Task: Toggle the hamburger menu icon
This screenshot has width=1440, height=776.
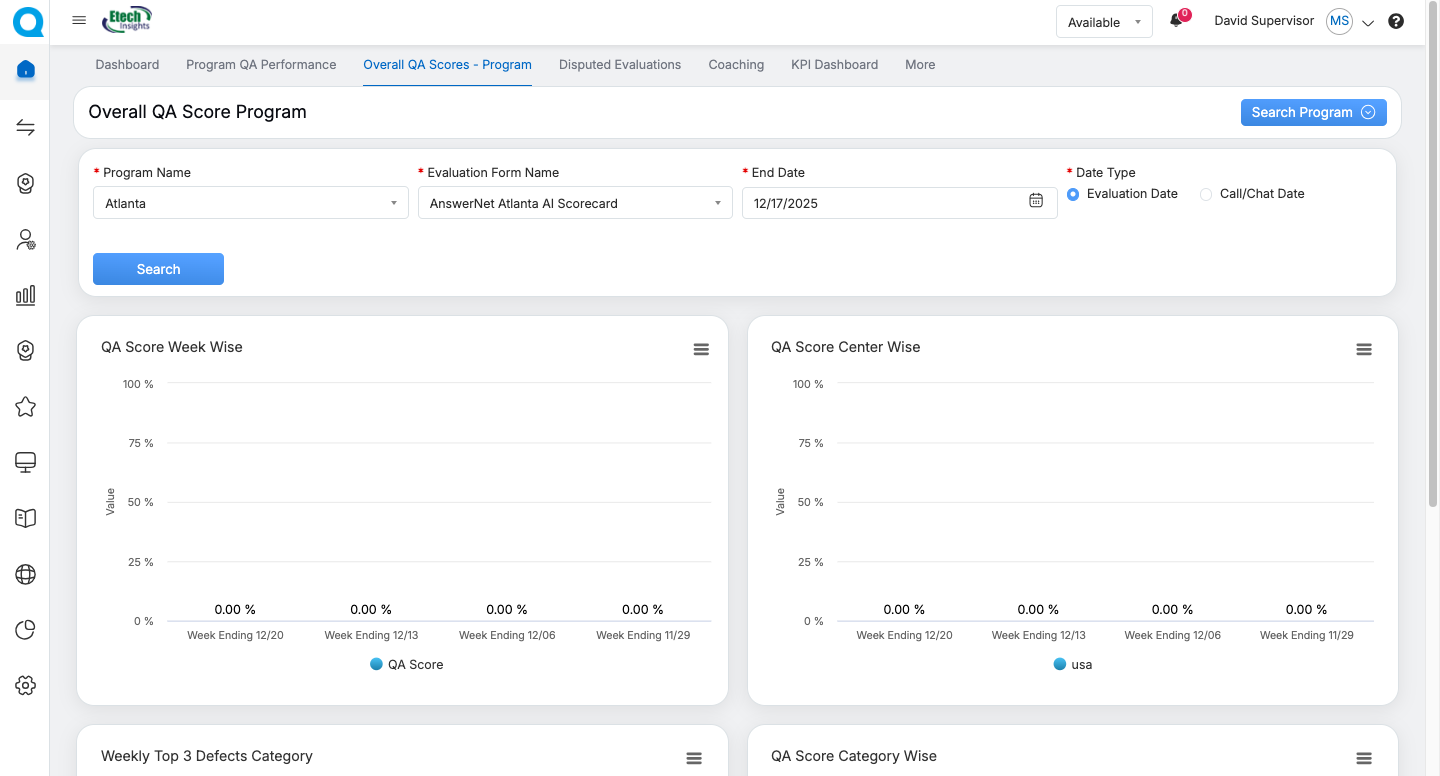Action: pos(79,20)
